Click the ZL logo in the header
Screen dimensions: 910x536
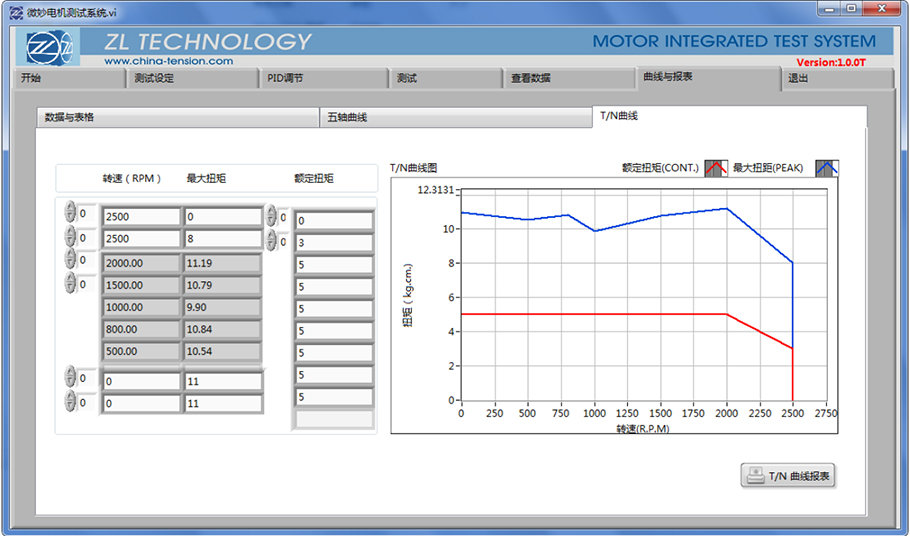click(51, 47)
